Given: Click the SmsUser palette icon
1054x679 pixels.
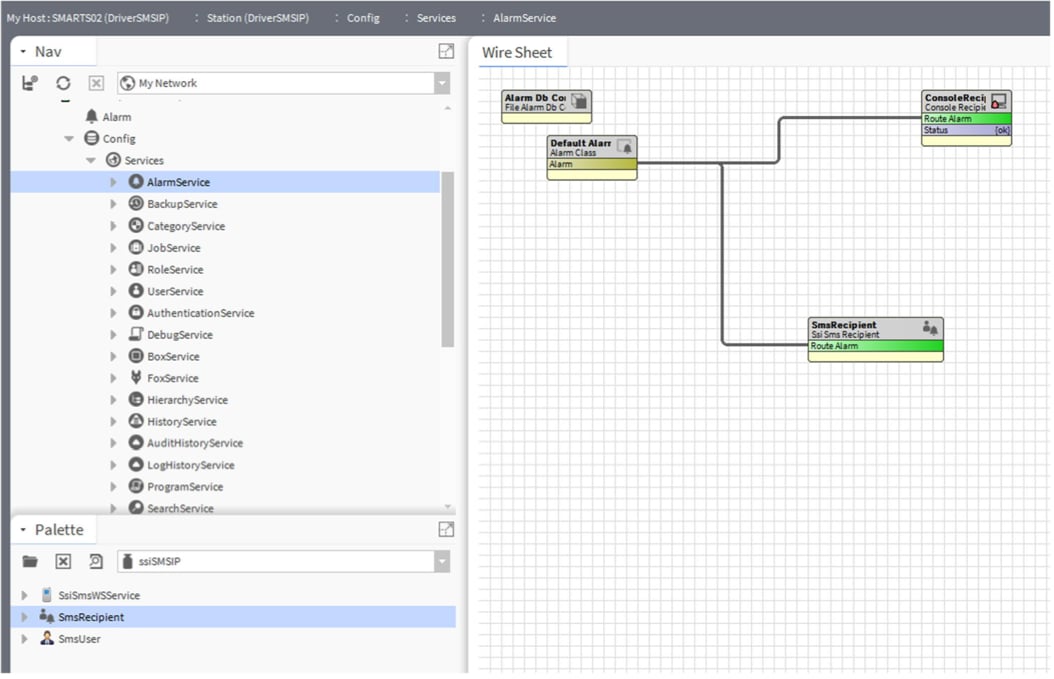Looking at the screenshot, I should 46,638.
